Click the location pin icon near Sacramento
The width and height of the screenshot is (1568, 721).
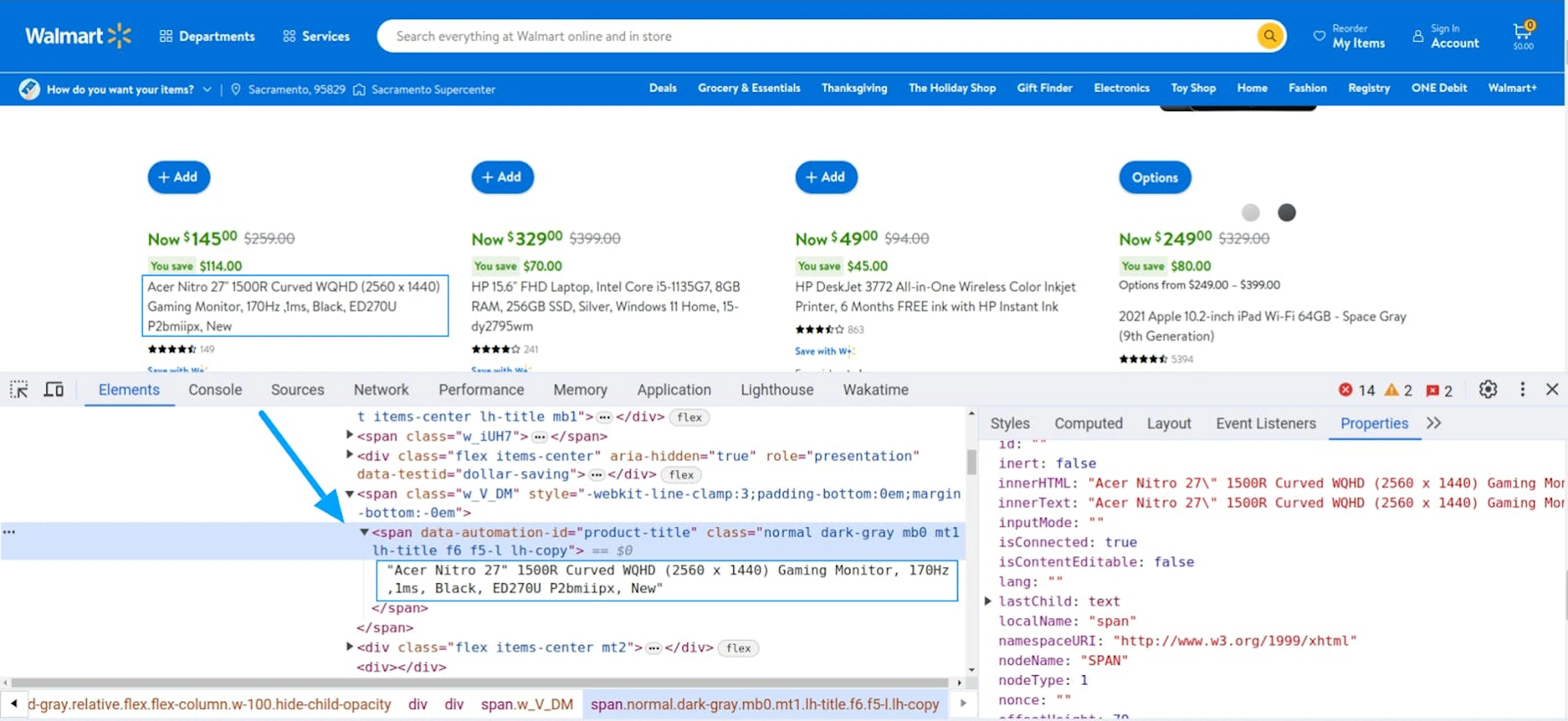tap(236, 89)
